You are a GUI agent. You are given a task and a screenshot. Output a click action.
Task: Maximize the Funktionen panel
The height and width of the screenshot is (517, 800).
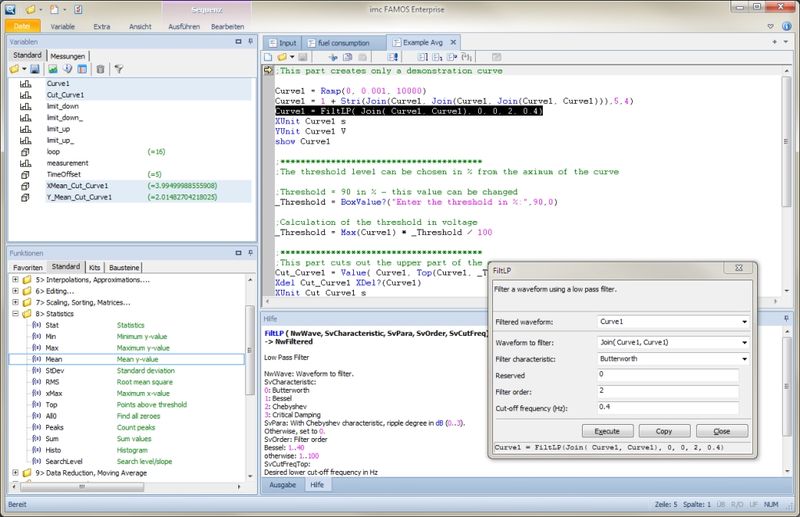coord(238,253)
